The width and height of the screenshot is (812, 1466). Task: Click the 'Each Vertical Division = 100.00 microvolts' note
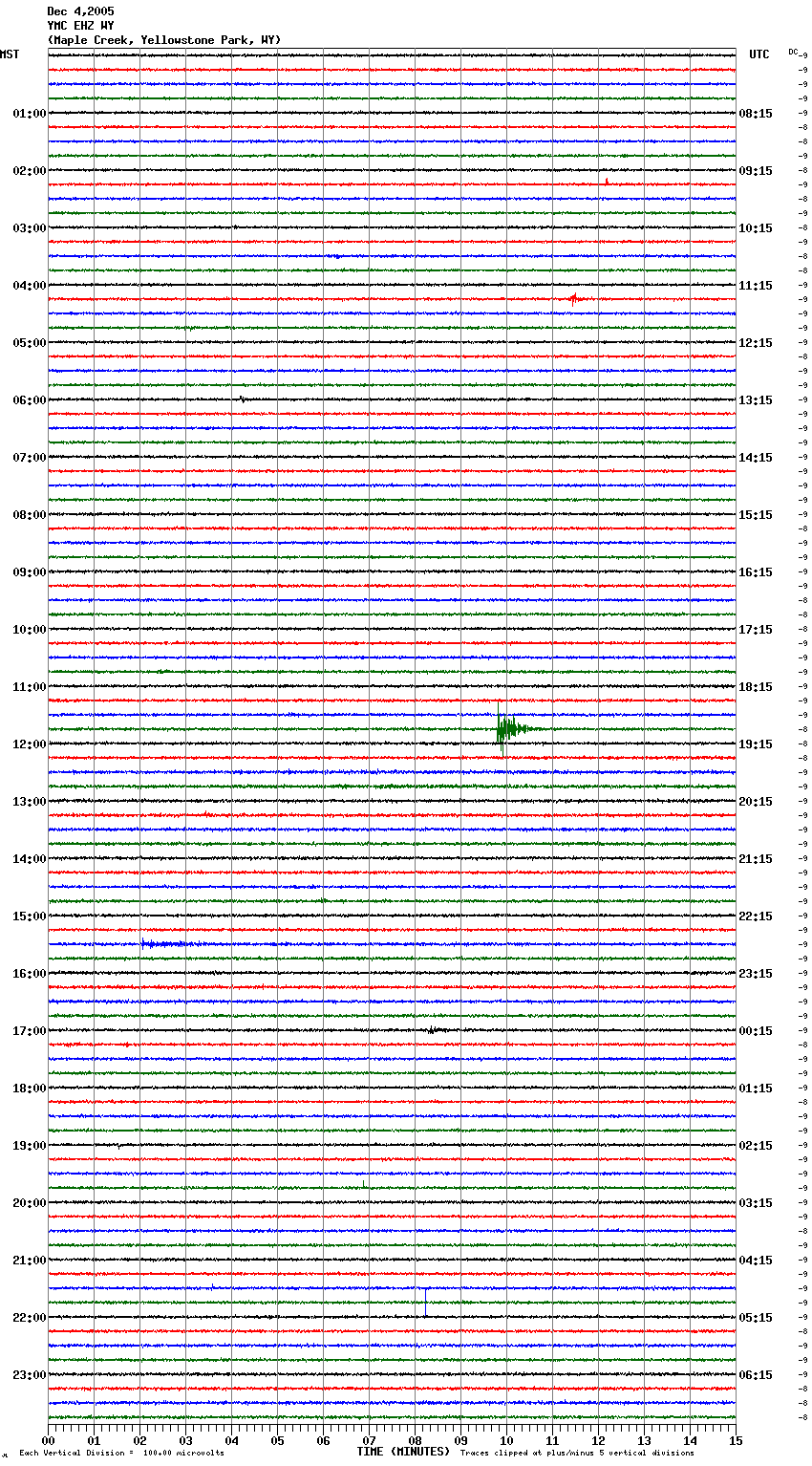121,1454
